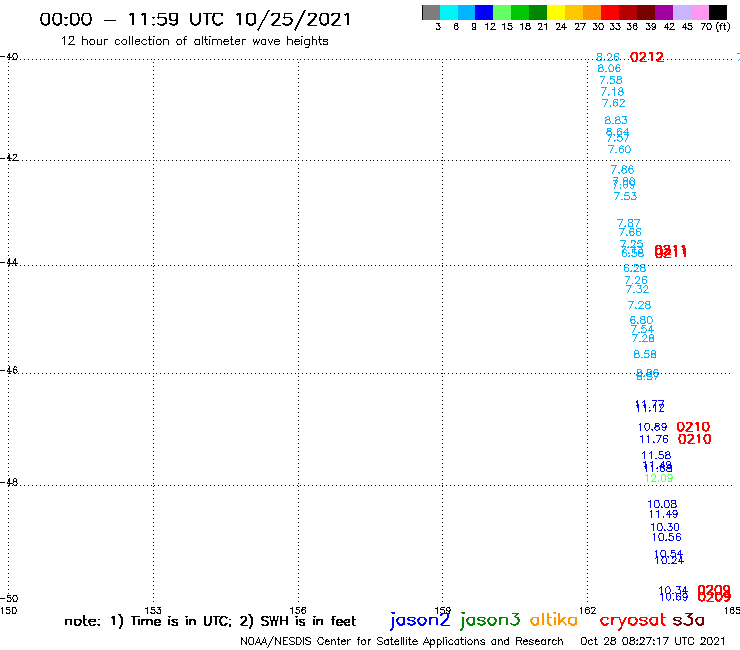Click the latitude axis label -42

pyautogui.click(x=9, y=157)
